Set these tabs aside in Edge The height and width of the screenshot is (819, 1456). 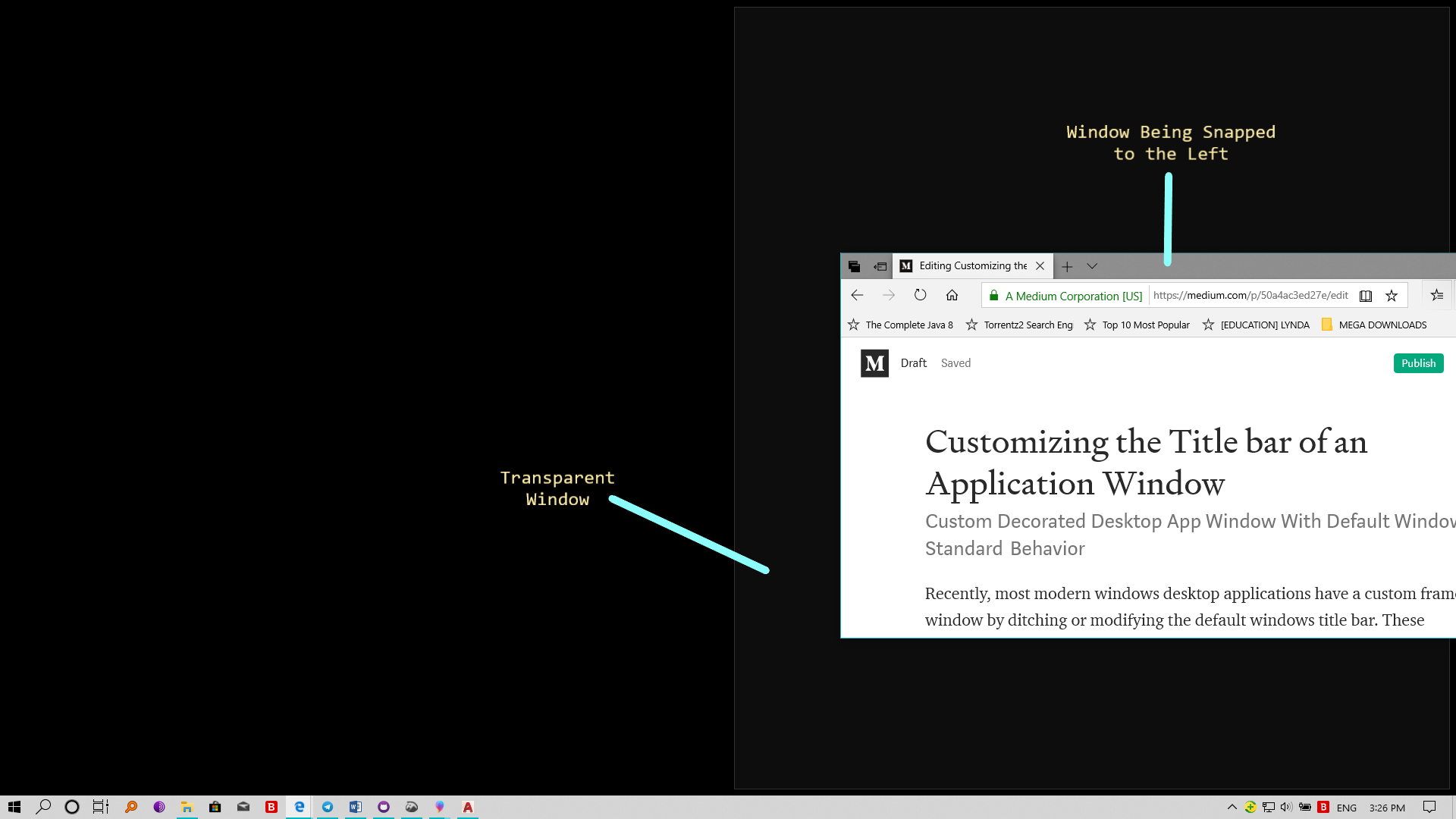880,266
